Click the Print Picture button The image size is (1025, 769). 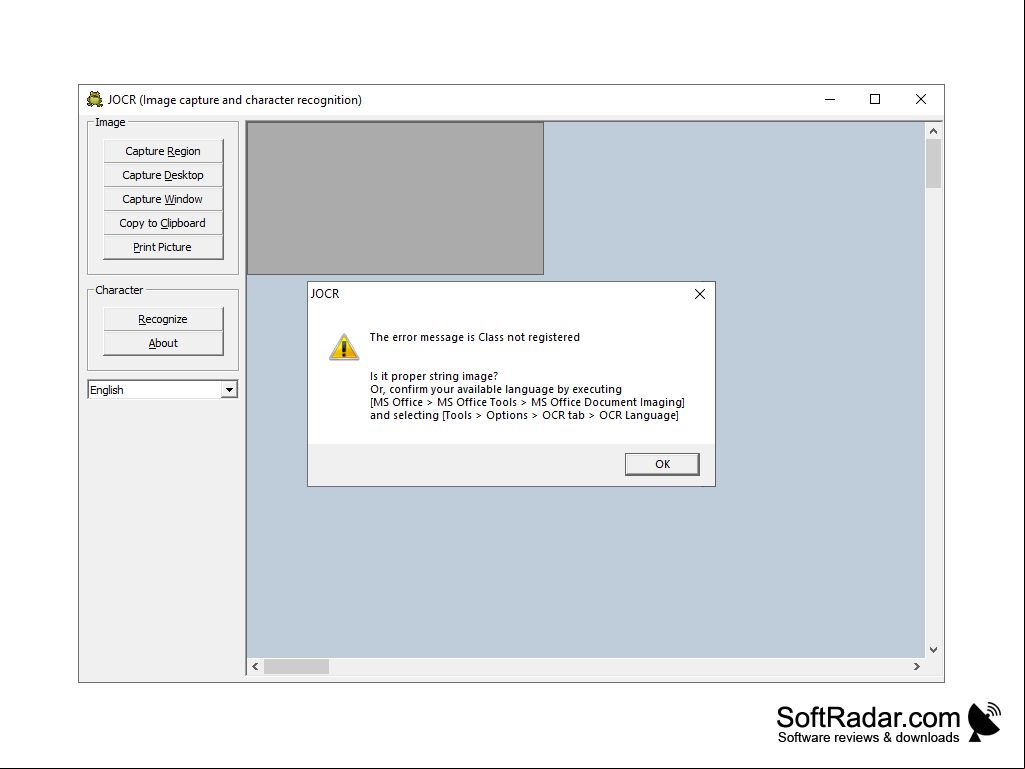(x=163, y=247)
